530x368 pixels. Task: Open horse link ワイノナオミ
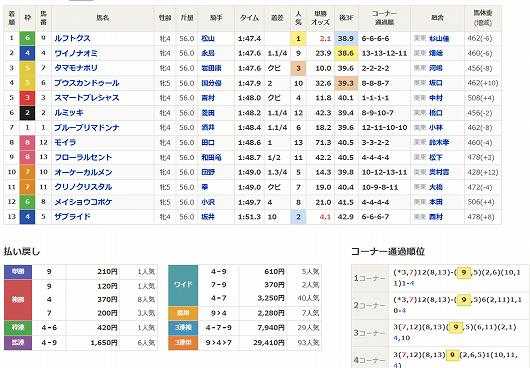pos(76,53)
